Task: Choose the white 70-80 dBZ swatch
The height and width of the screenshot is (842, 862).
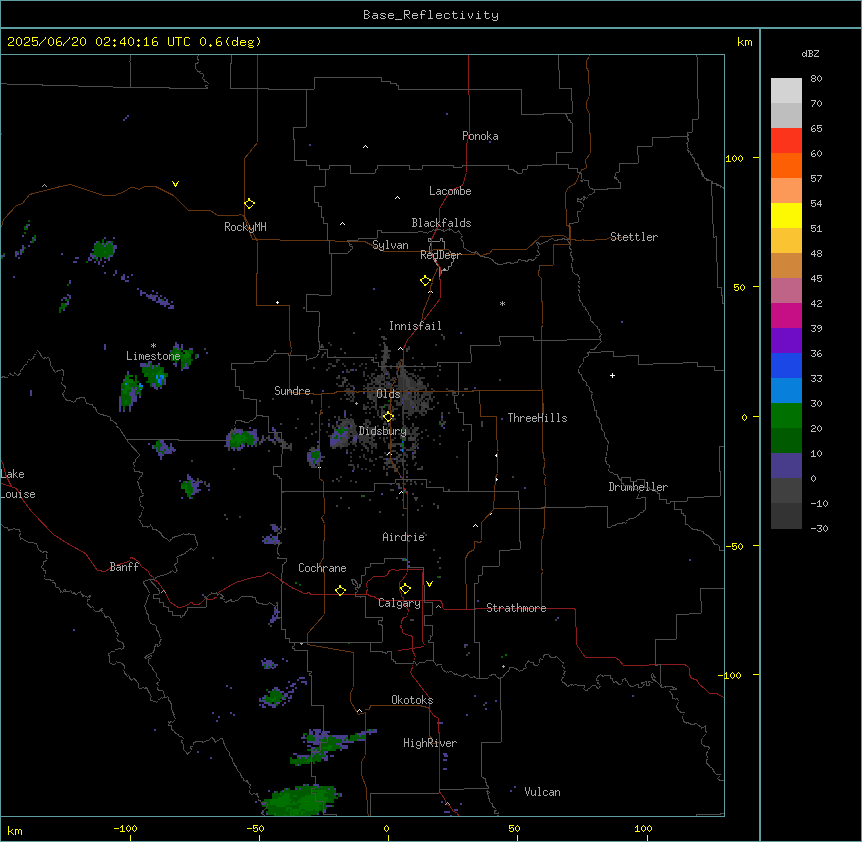Action: click(x=786, y=90)
